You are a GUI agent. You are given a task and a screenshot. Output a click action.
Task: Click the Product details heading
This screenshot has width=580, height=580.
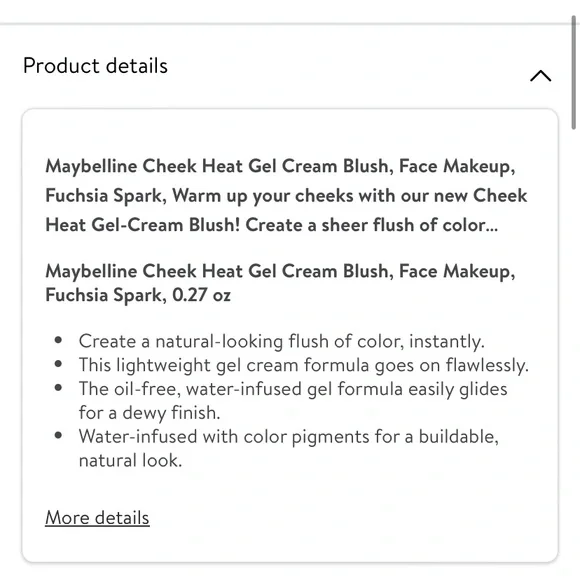(x=95, y=66)
